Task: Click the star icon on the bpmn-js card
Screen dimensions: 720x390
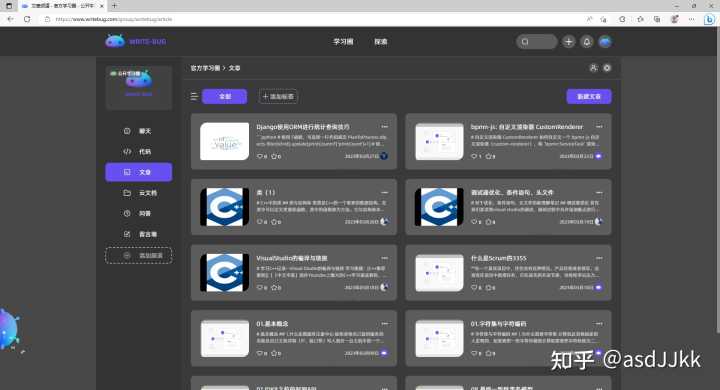Action: pos(489,156)
